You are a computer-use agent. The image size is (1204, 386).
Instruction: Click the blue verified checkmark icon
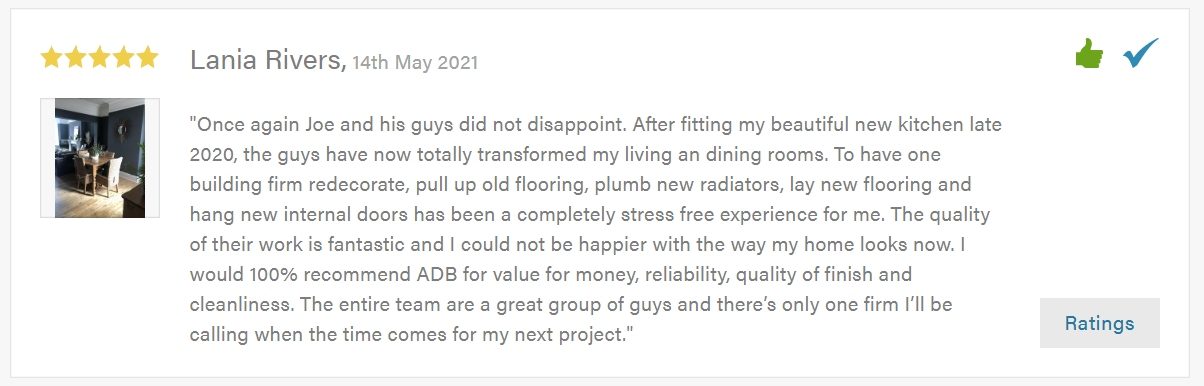[x=1140, y=53]
